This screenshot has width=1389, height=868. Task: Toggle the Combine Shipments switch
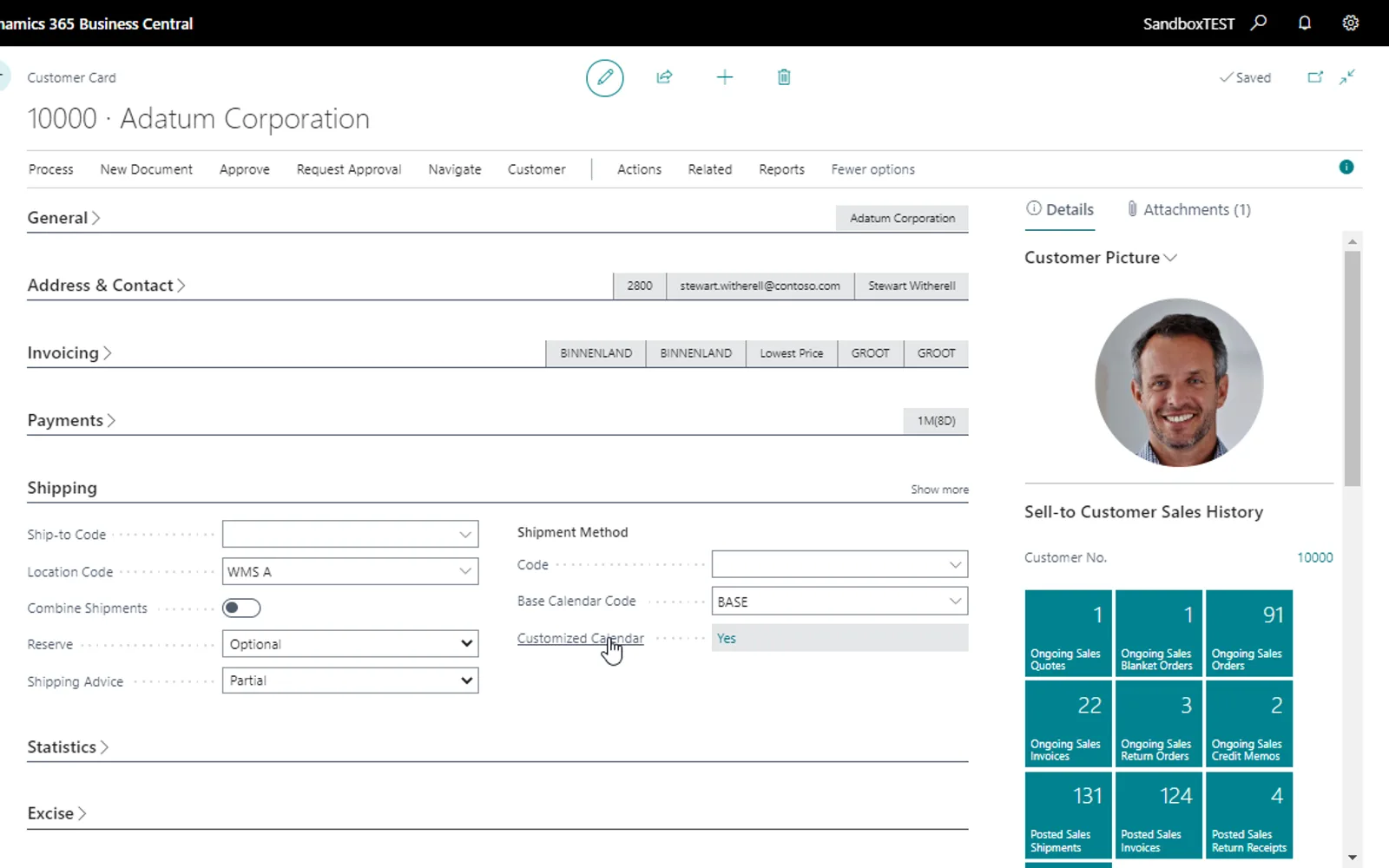pyautogui.click(x=241, y=608)
